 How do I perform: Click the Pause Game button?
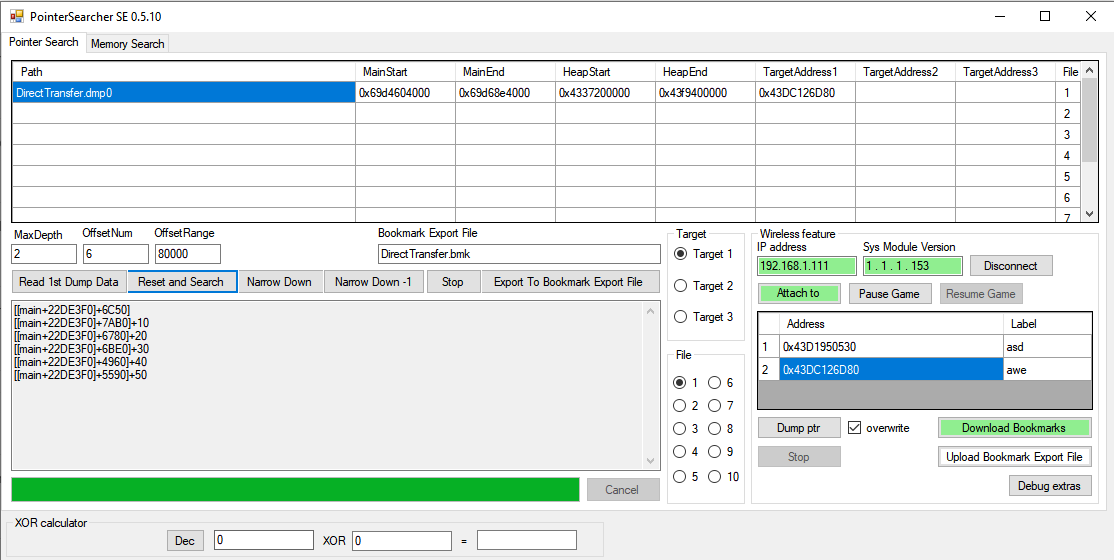(890, 294)
